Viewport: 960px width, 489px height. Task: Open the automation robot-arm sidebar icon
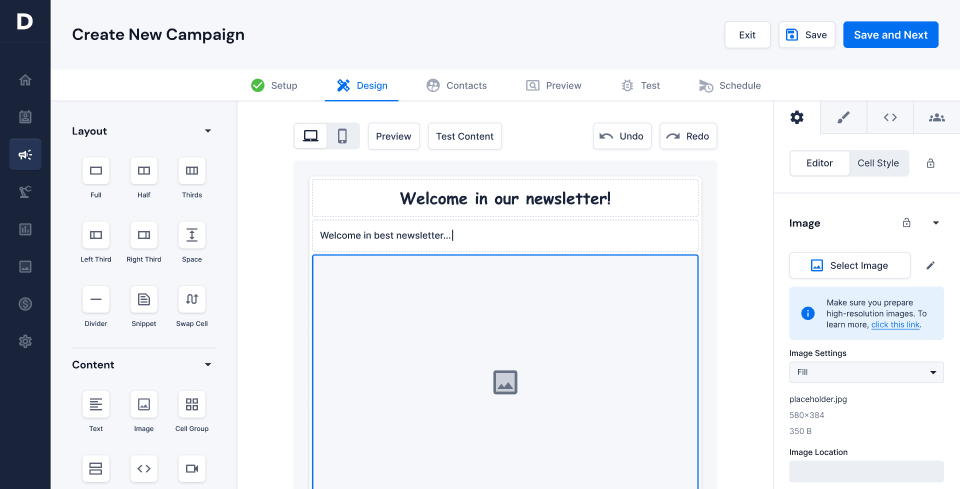[25, 192]
